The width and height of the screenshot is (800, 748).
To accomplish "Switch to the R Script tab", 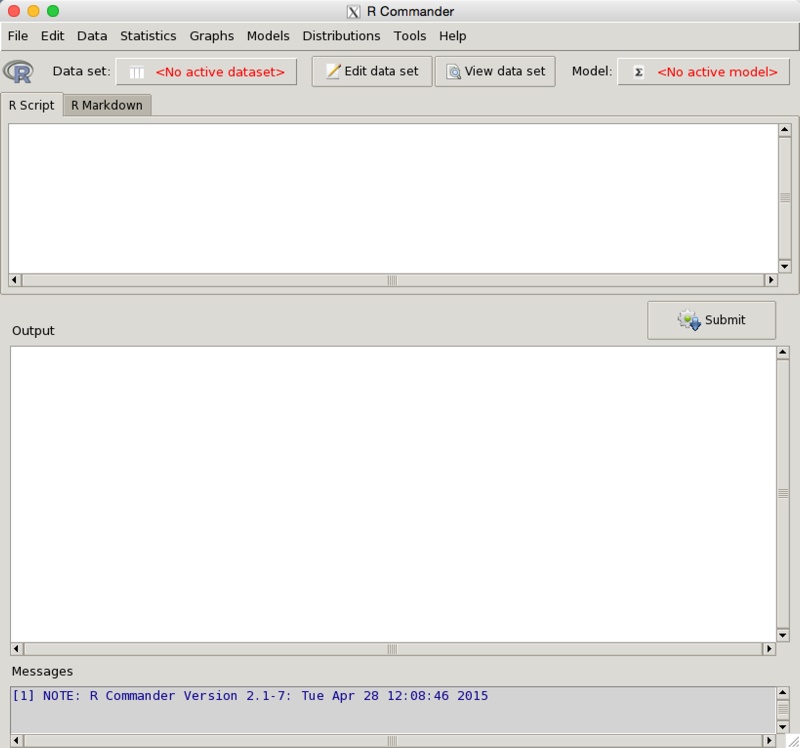I will [x=32, y=105].
